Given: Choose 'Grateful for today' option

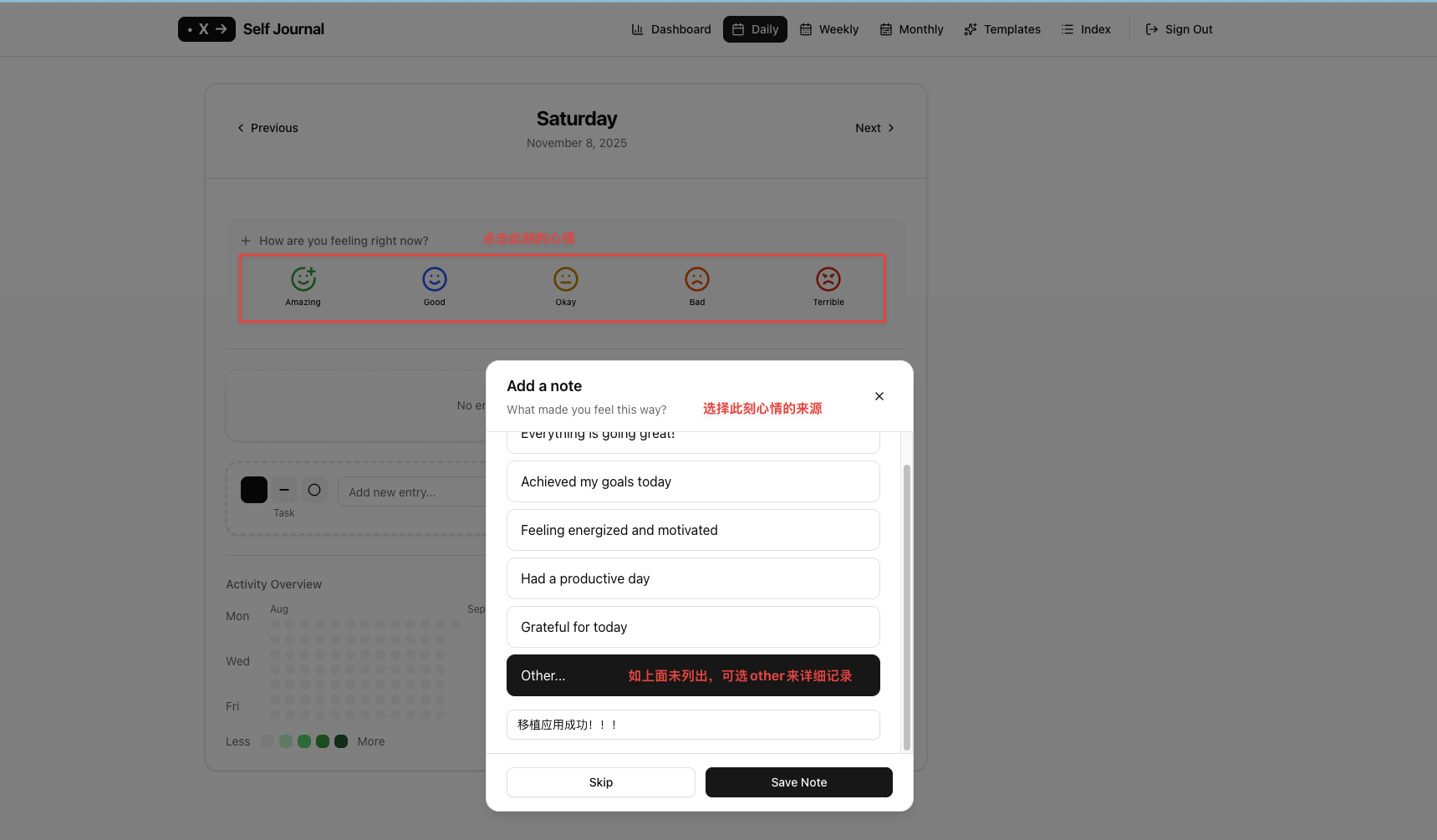Looking at the screenshot, I should pyautogui.click(x=693, y=627).
